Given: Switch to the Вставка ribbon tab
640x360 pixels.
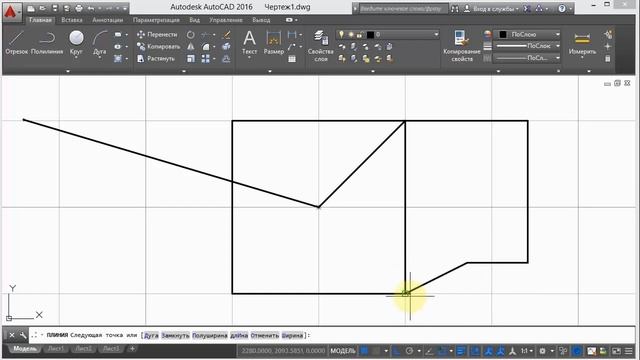Looking at the screenshot, I should pyautogui.click(x=72, y=20).
